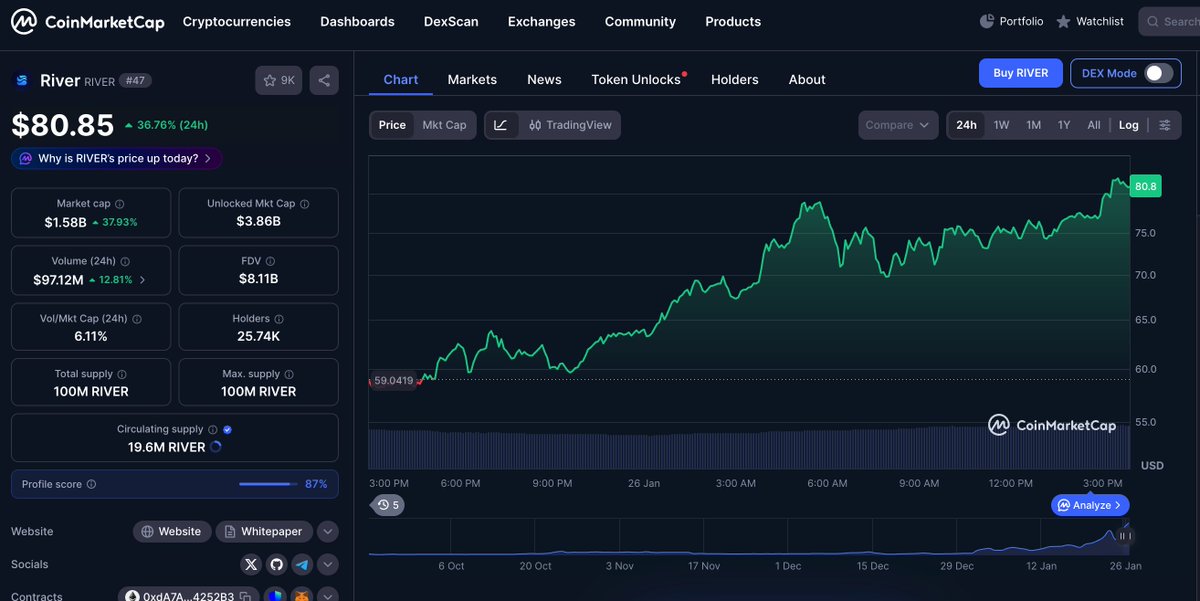Open the Compare dropdown
Screen dimensions: 1200x601
pyautogui.click(x=897, y=125)
